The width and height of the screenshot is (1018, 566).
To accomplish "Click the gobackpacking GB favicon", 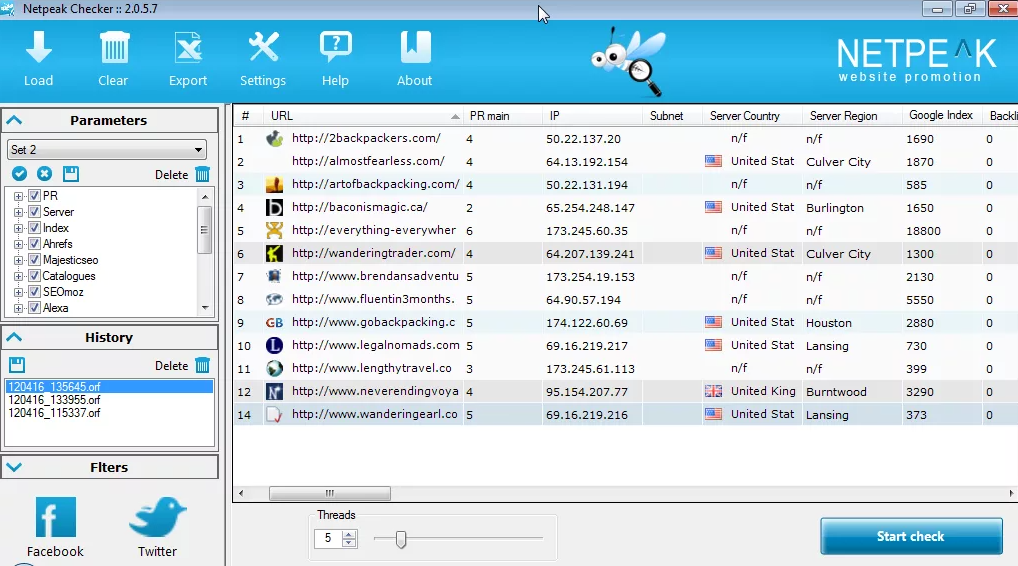I will [275, 323].
